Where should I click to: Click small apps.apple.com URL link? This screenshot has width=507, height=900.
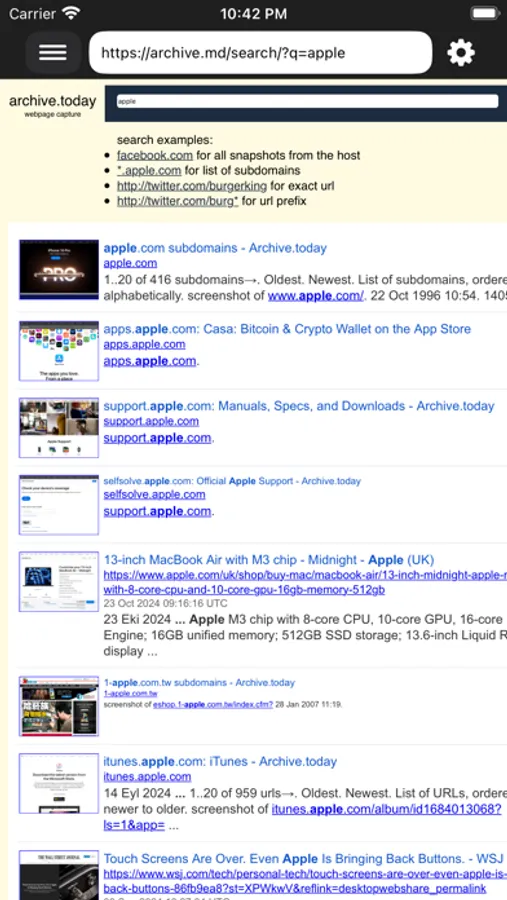click(x=144, y=344)
